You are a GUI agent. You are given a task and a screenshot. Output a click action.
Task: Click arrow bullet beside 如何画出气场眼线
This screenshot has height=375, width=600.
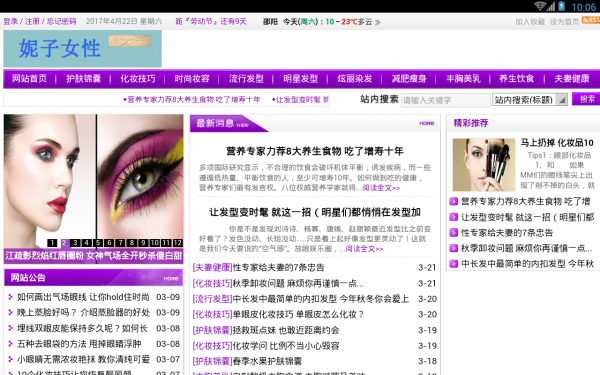[x=10, y=297]
